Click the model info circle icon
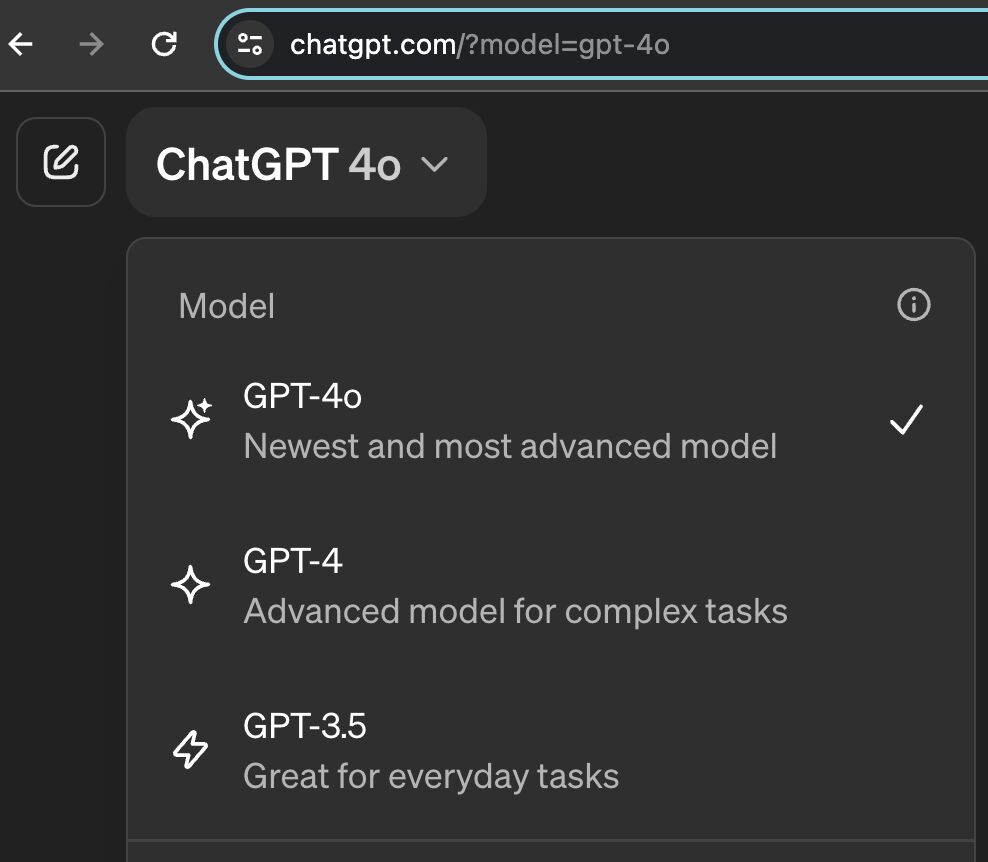The width and height of the screenshot is (988, 862). point(913,305)
